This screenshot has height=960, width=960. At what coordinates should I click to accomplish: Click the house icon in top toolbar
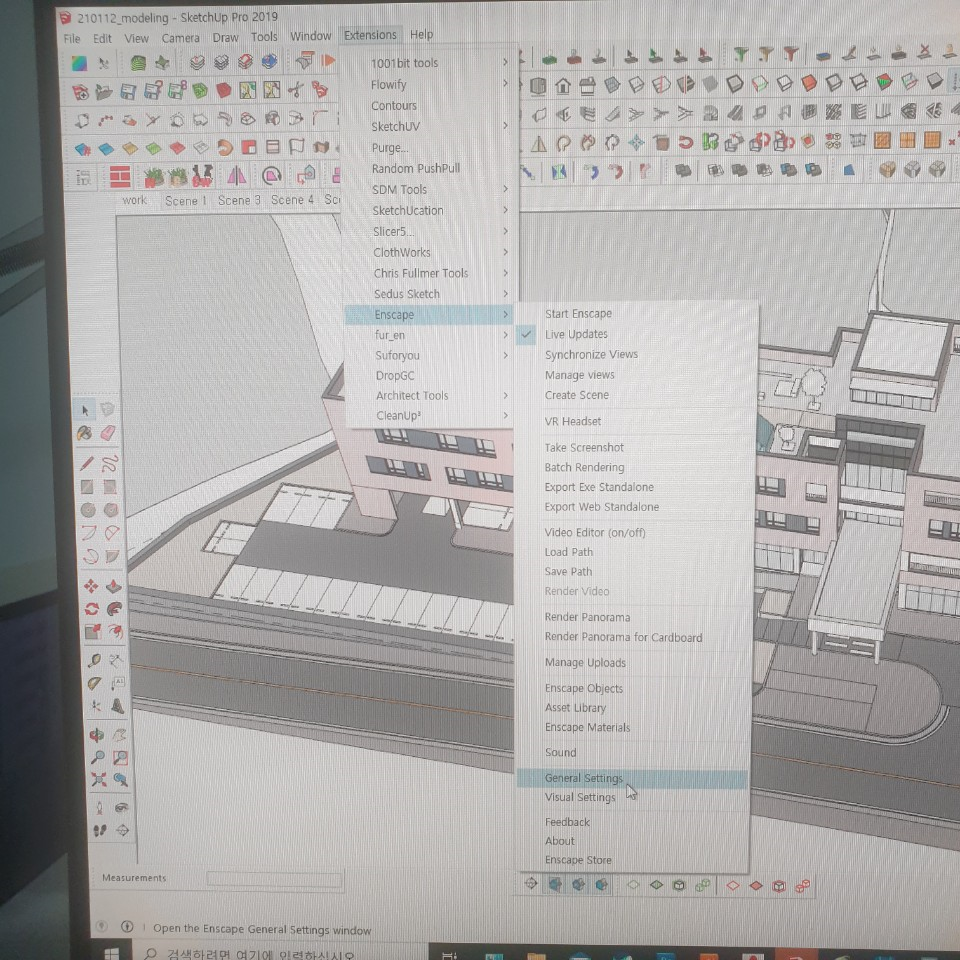(x=563, y=86)
